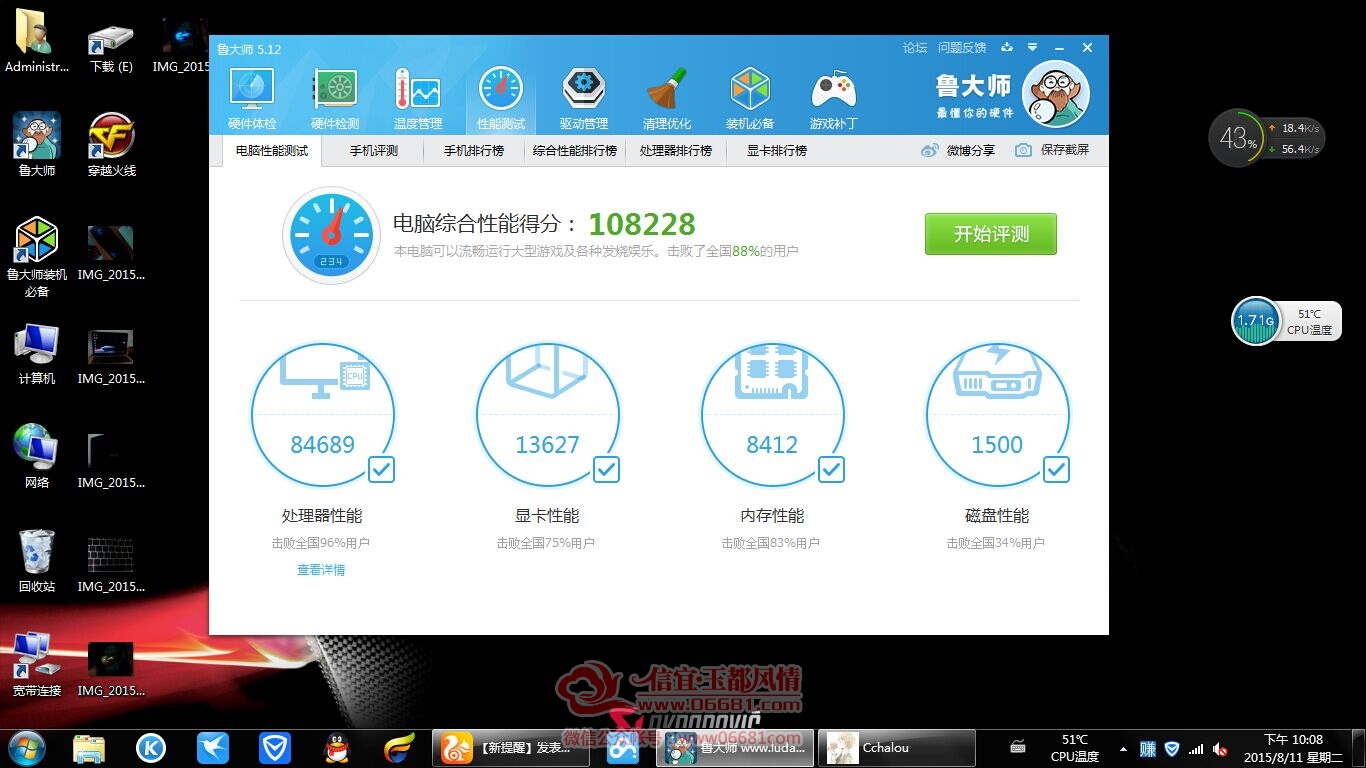Open the 论坛 forum link

915,48
